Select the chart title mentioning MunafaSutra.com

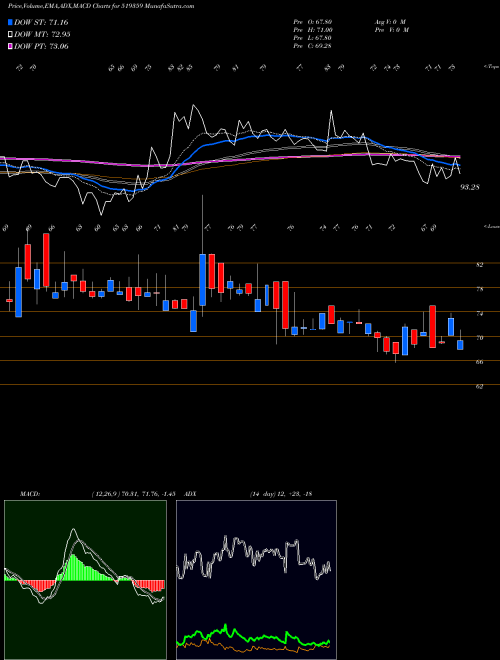101,7
